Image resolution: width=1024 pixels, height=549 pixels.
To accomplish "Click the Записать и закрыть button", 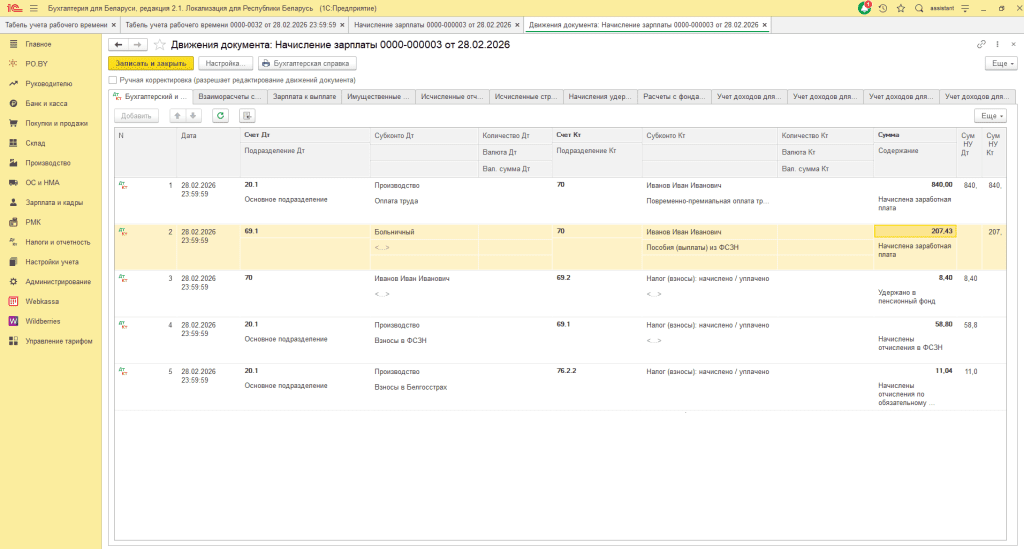I will [150, 62].
